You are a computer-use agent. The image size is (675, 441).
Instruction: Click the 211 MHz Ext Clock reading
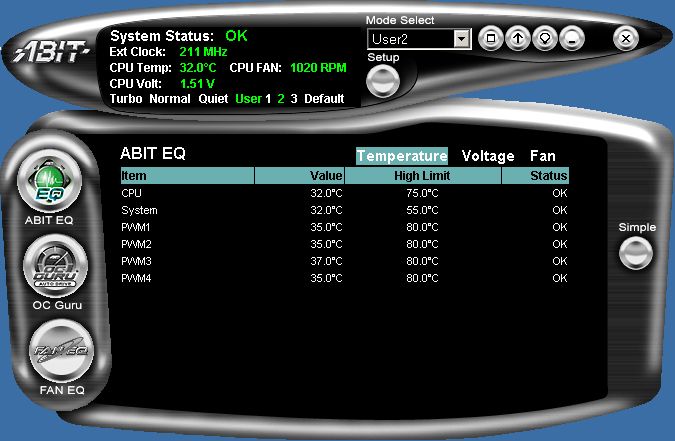click(x=203, y=52)
